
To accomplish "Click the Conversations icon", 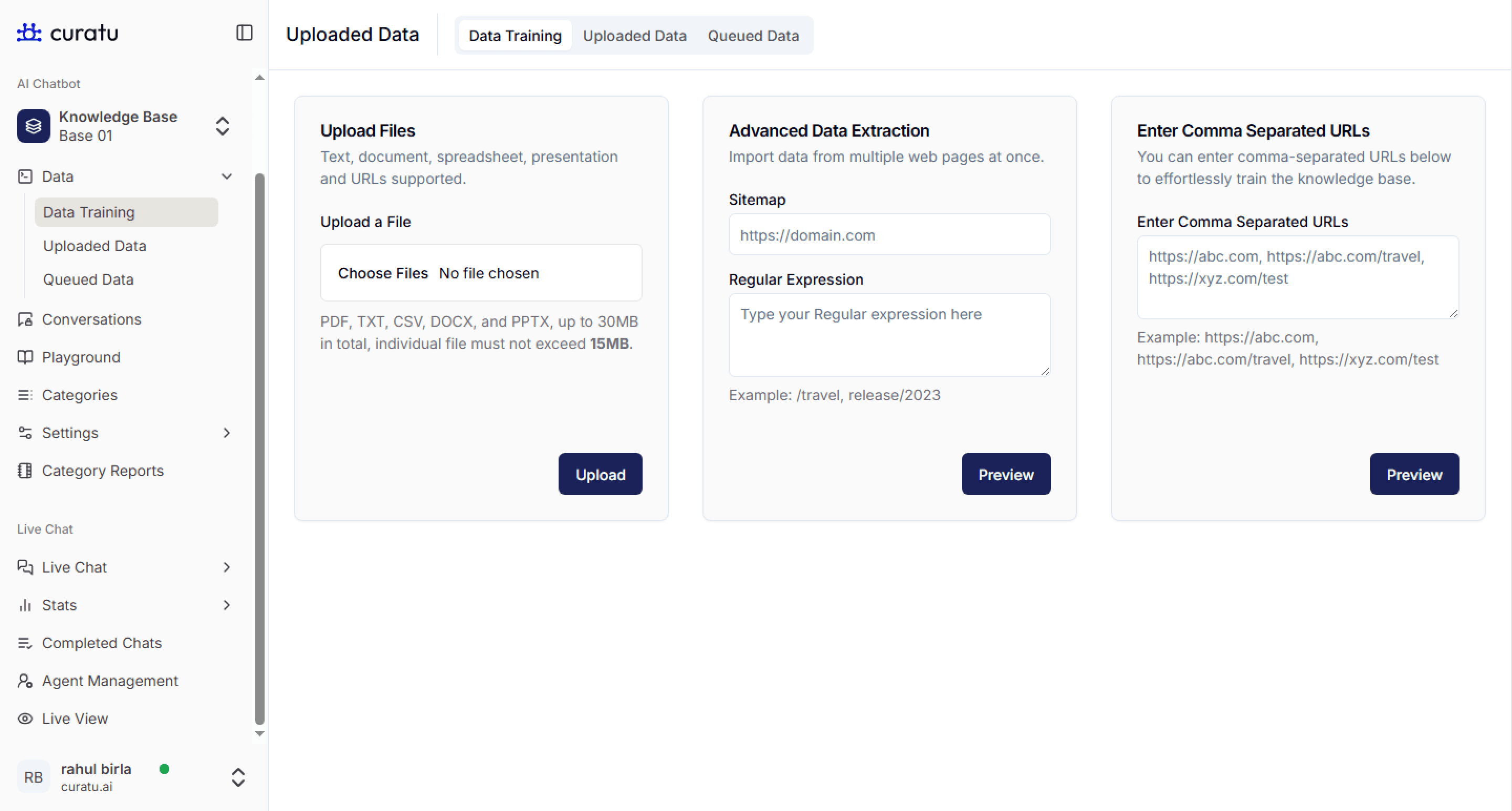I will pyautogui.click(x=25, y=319).
